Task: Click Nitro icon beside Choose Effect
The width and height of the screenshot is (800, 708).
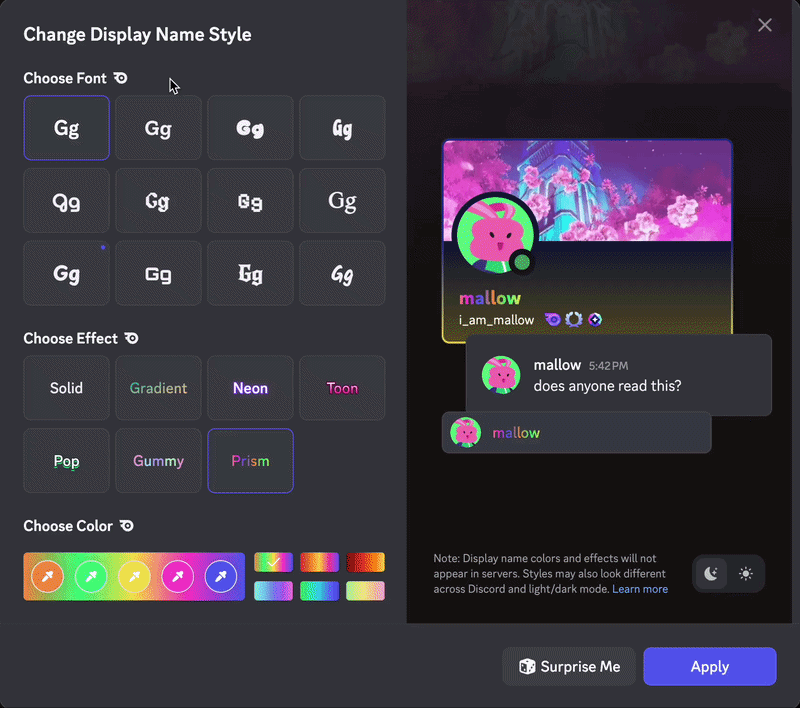Action: (x=132, y=338)
